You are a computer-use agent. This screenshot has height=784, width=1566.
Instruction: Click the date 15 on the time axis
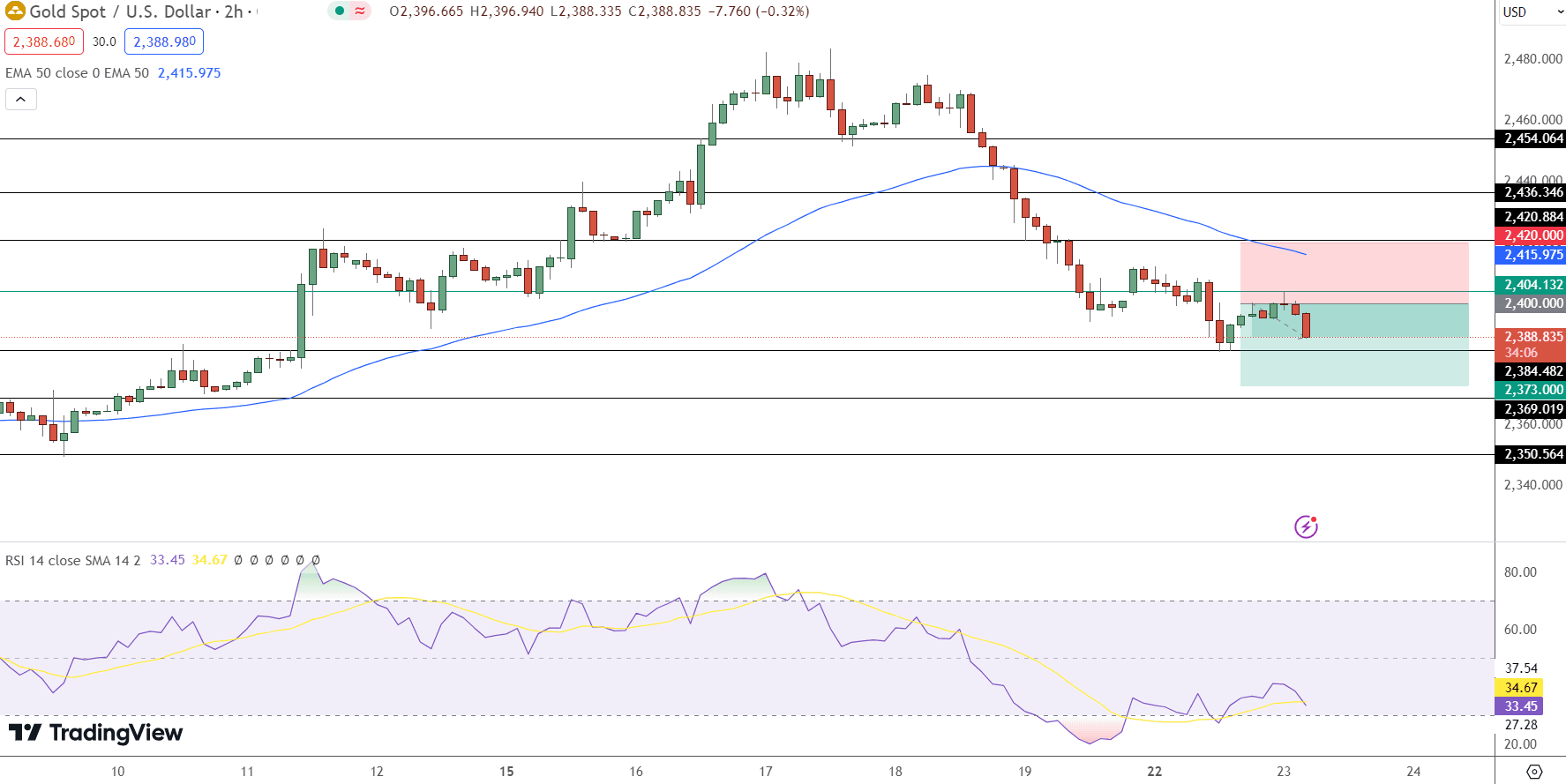(x=506, y=772)
